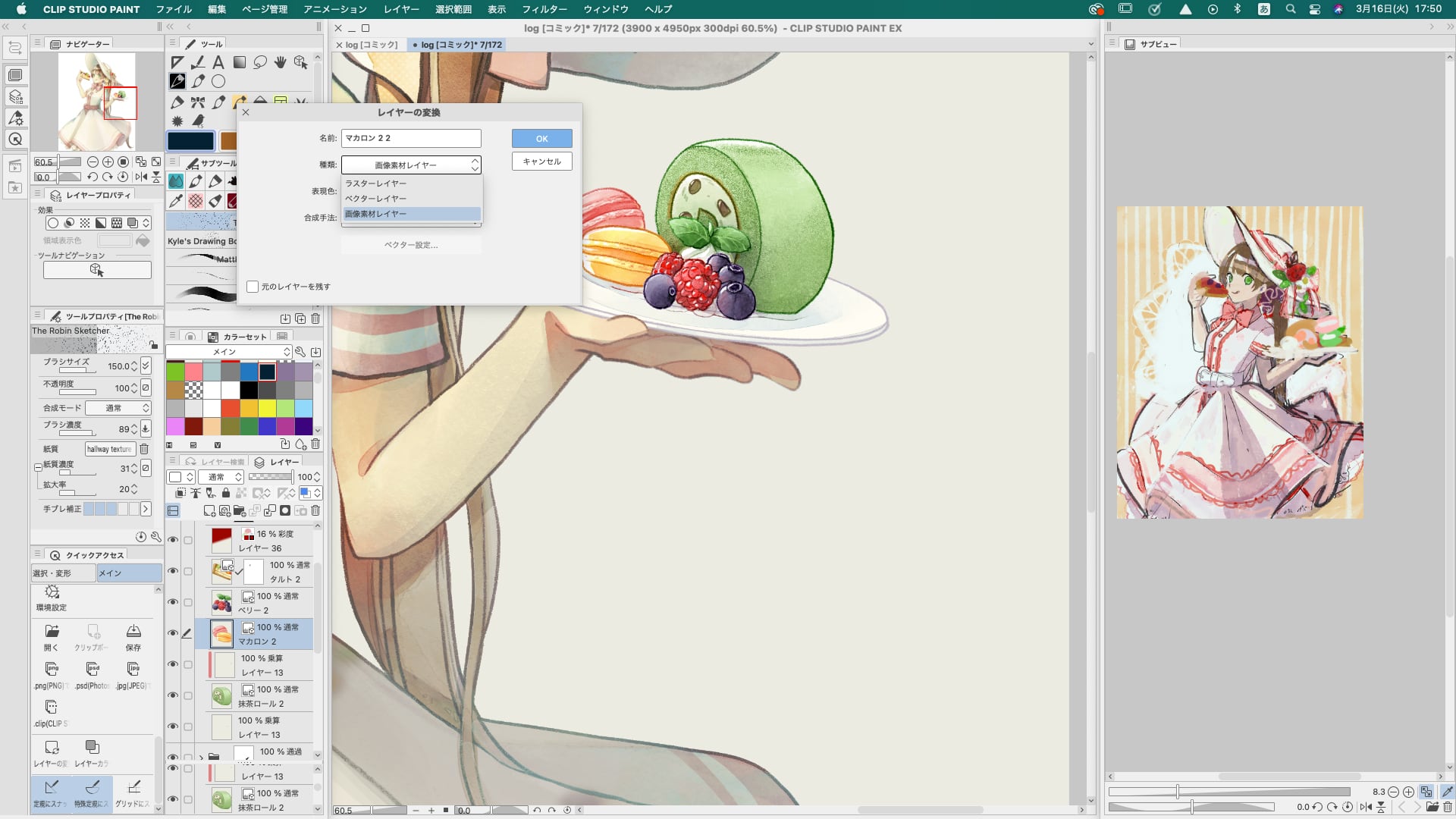Click Lock layer padlock icon
The image size is (1456, 819).
tap(225, 494)
